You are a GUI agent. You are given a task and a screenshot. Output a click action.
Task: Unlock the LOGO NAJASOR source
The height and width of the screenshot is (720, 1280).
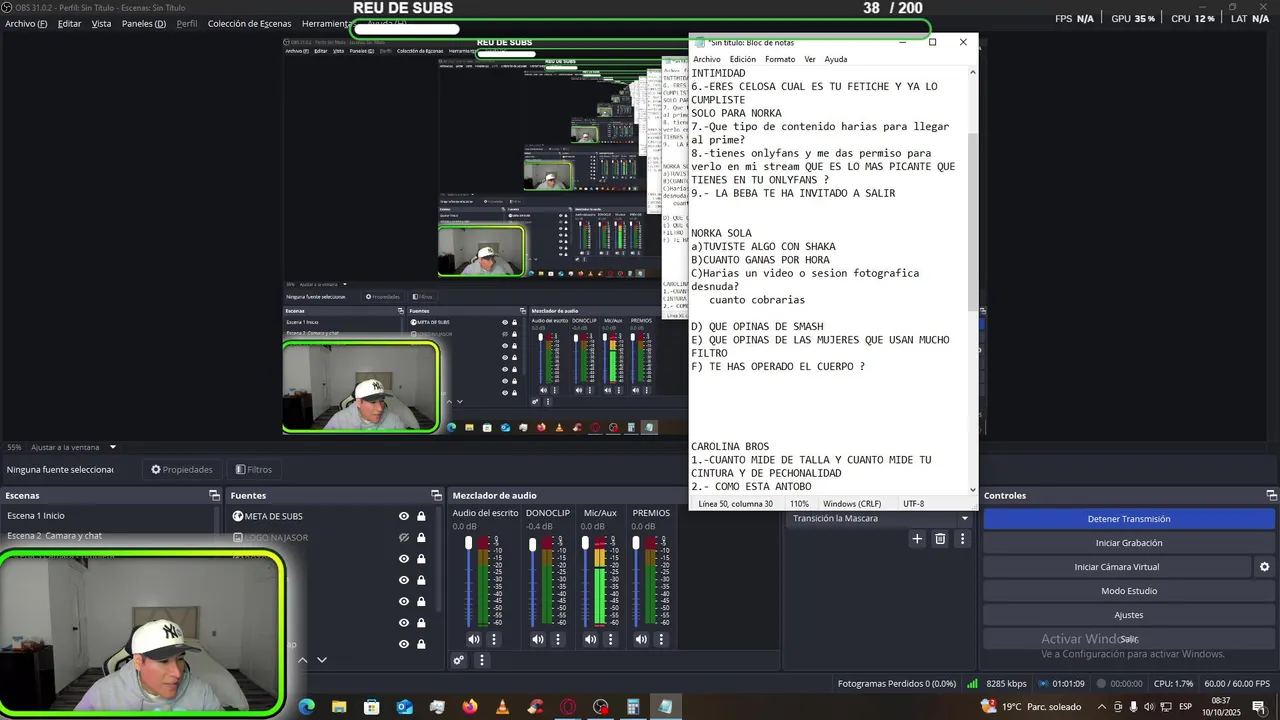(x=421, y=537)
